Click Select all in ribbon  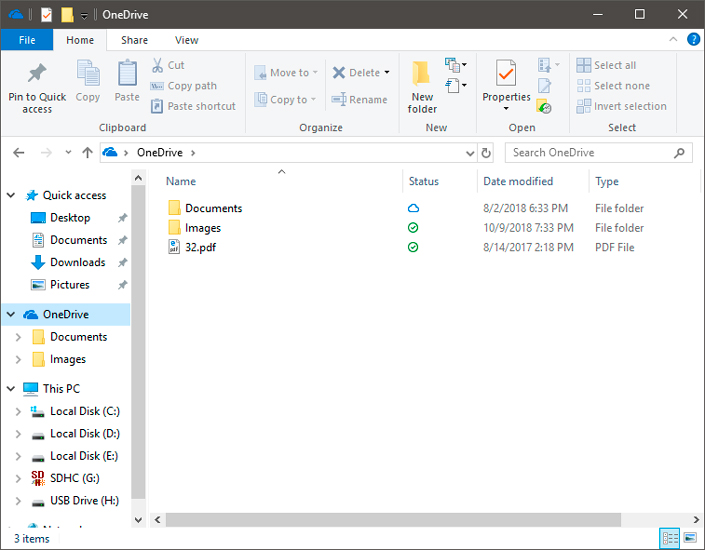[607, 65]
